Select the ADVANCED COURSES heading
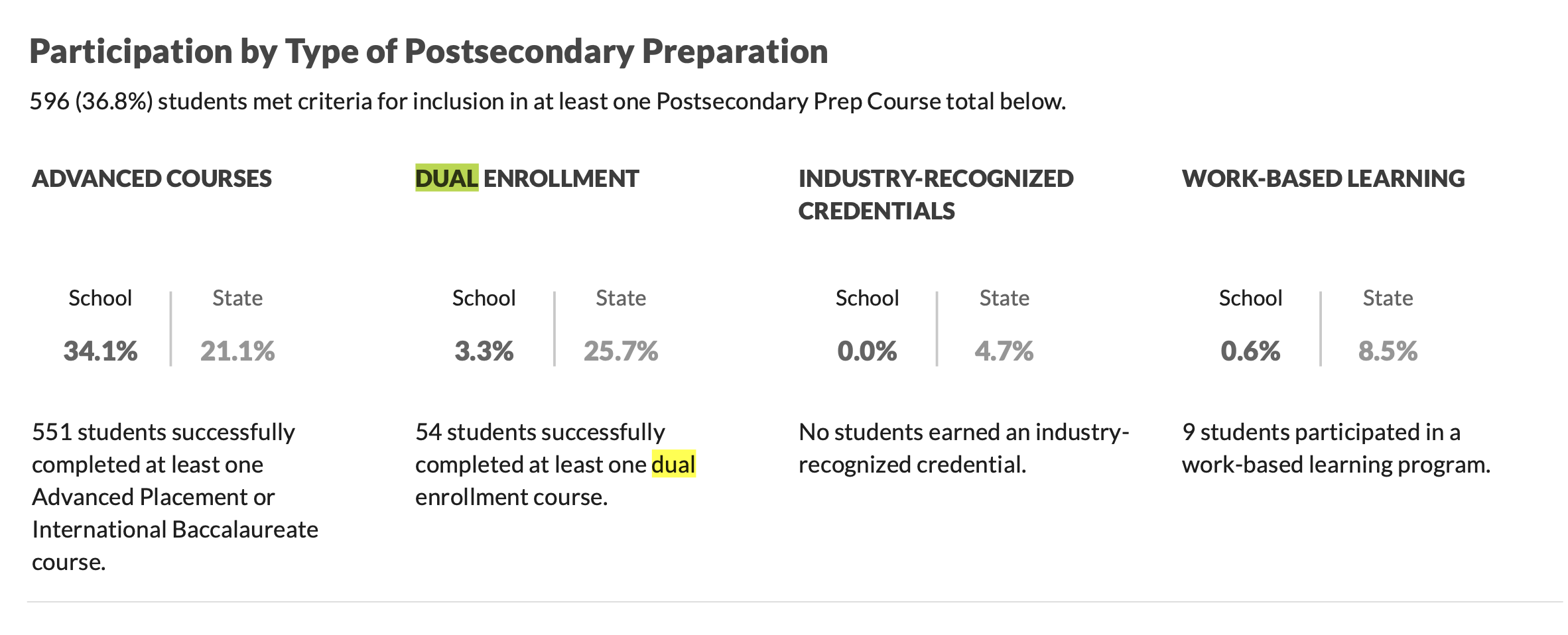 click(152, 178)
